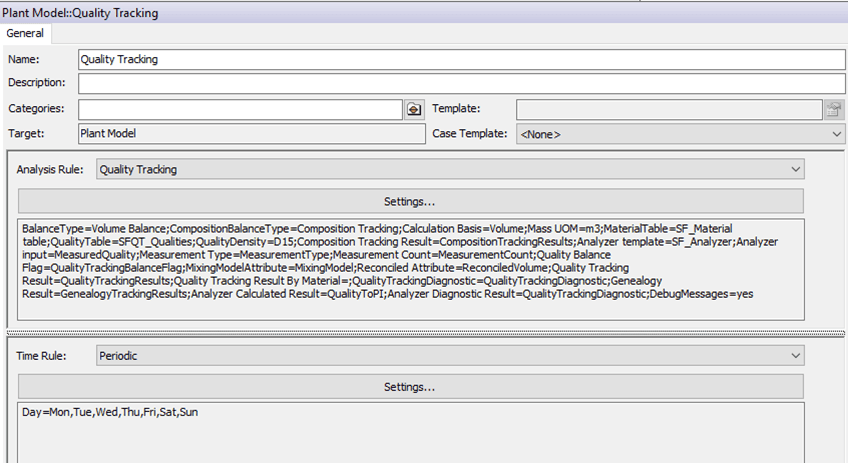Click the analysis rule configuration text box

click(410, 269)
